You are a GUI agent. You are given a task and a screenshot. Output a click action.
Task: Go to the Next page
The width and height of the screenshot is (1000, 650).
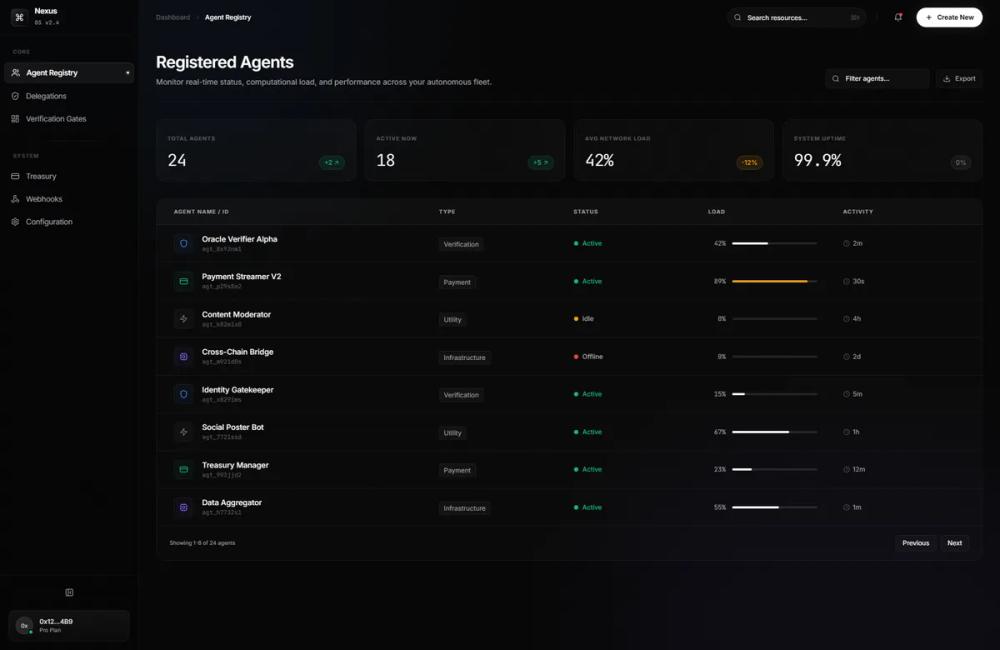click(954, 543)
